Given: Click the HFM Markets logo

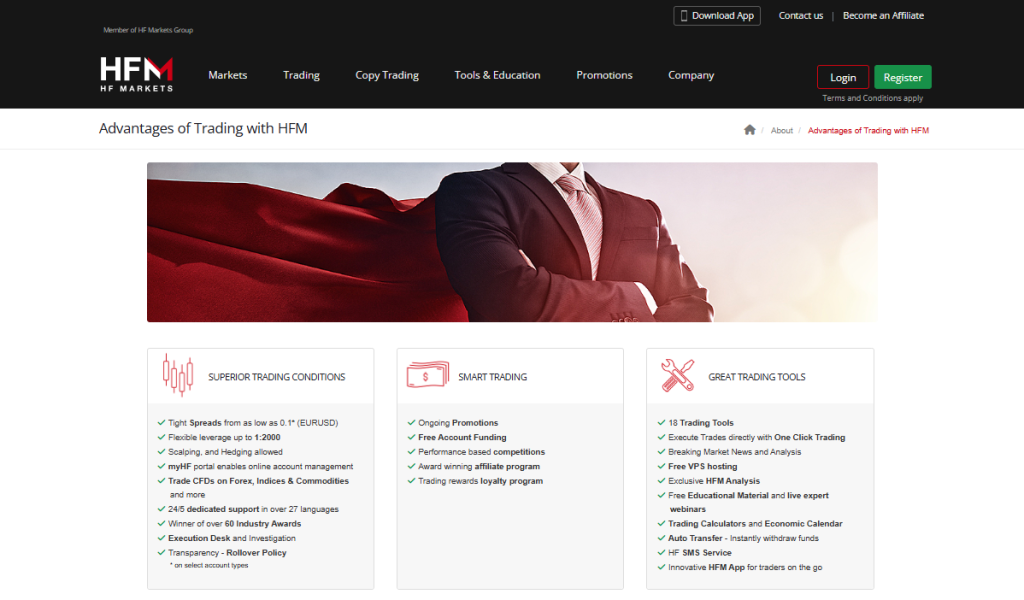Looking at the screenshot, I should pos(137,75).
